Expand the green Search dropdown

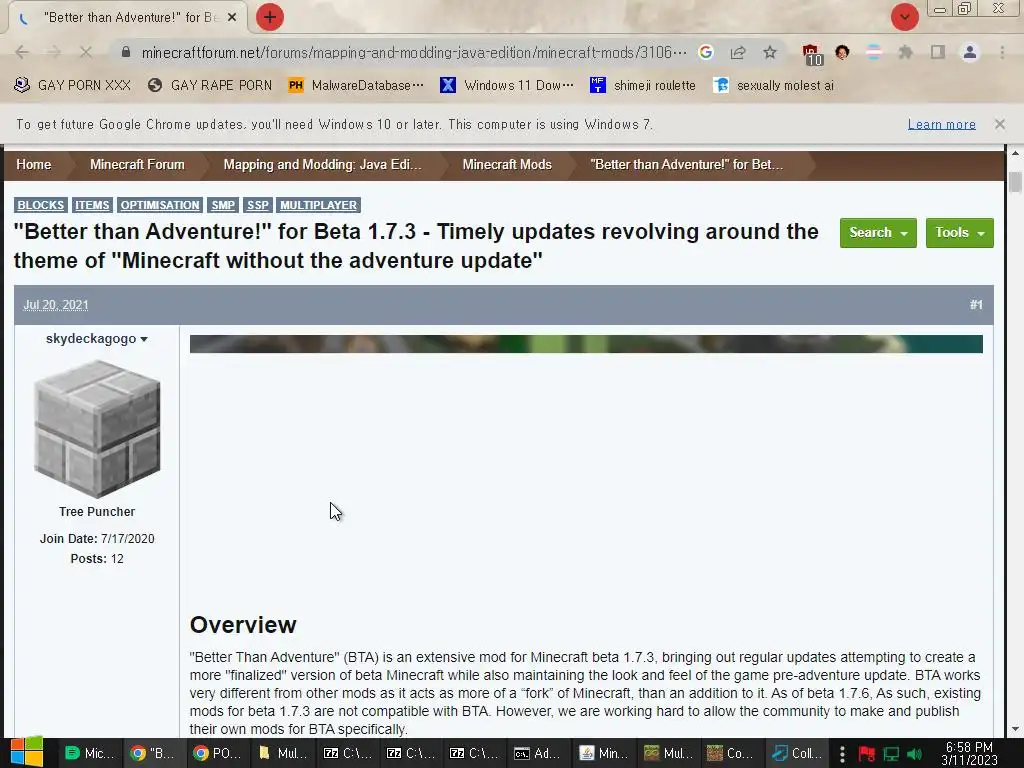878,233
